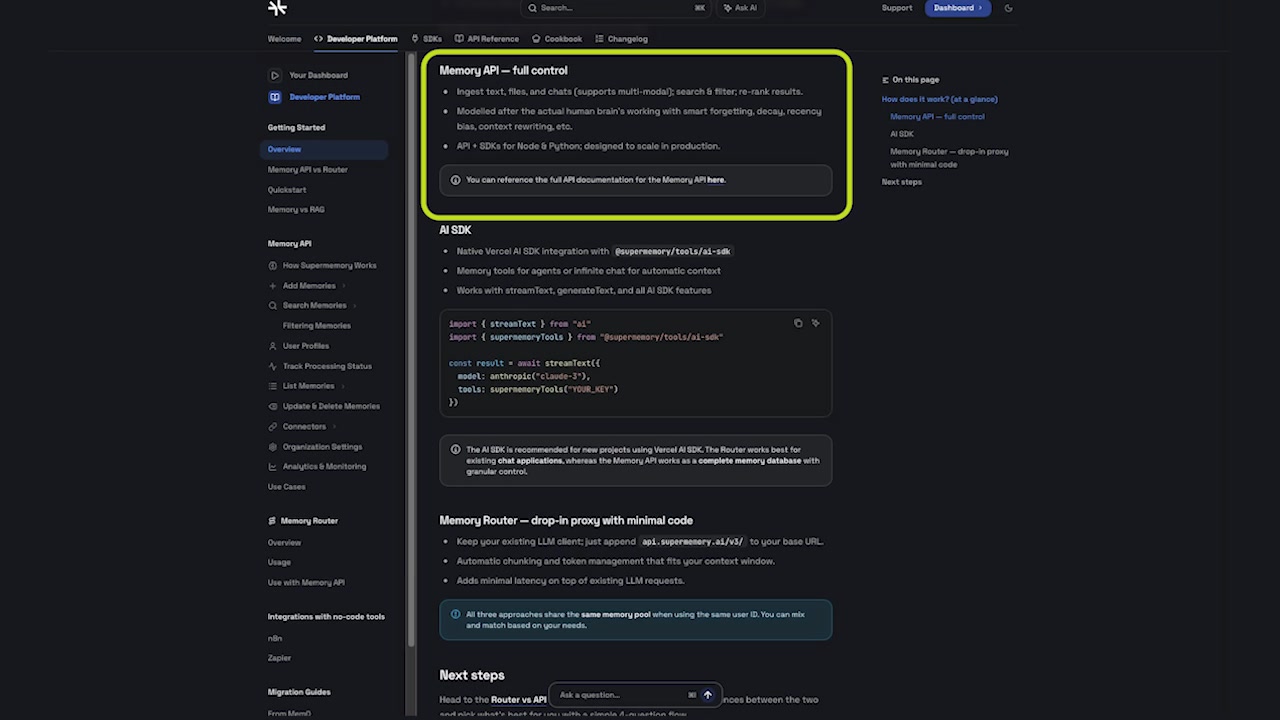Select the plus icon next to Add Memories
The height and width of the screenshot is (720, 1280).
coord(272,285)
